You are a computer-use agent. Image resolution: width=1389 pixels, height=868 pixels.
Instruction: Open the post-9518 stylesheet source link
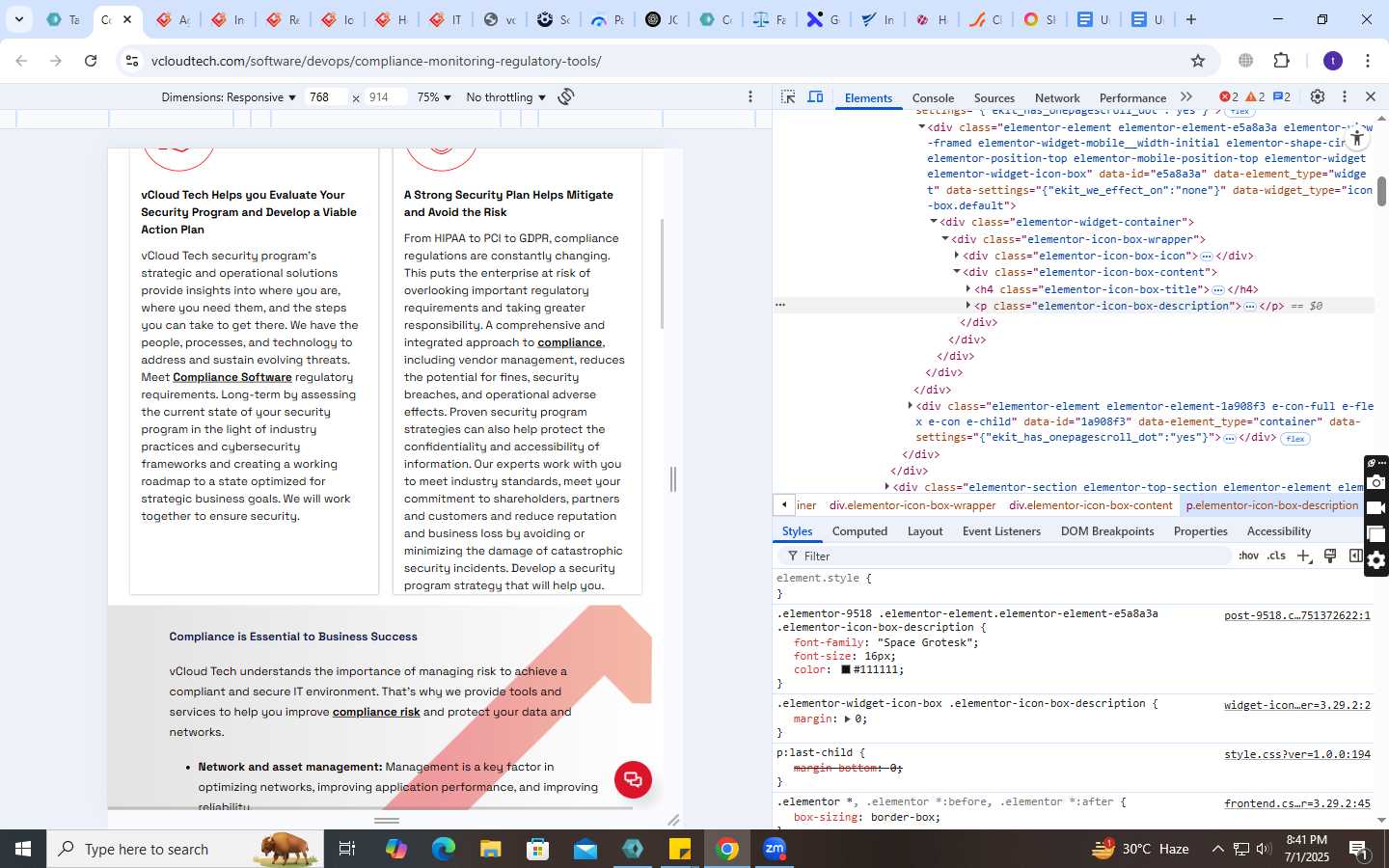(1297, 615)
